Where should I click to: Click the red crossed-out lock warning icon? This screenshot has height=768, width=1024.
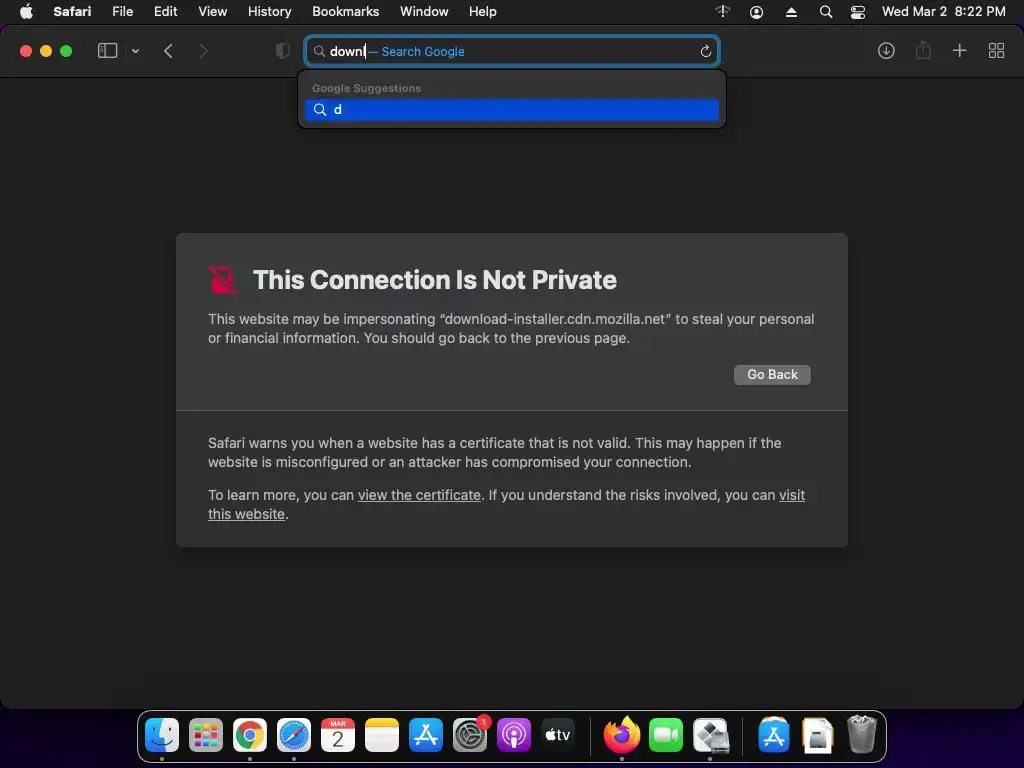(x=223, y=280)
